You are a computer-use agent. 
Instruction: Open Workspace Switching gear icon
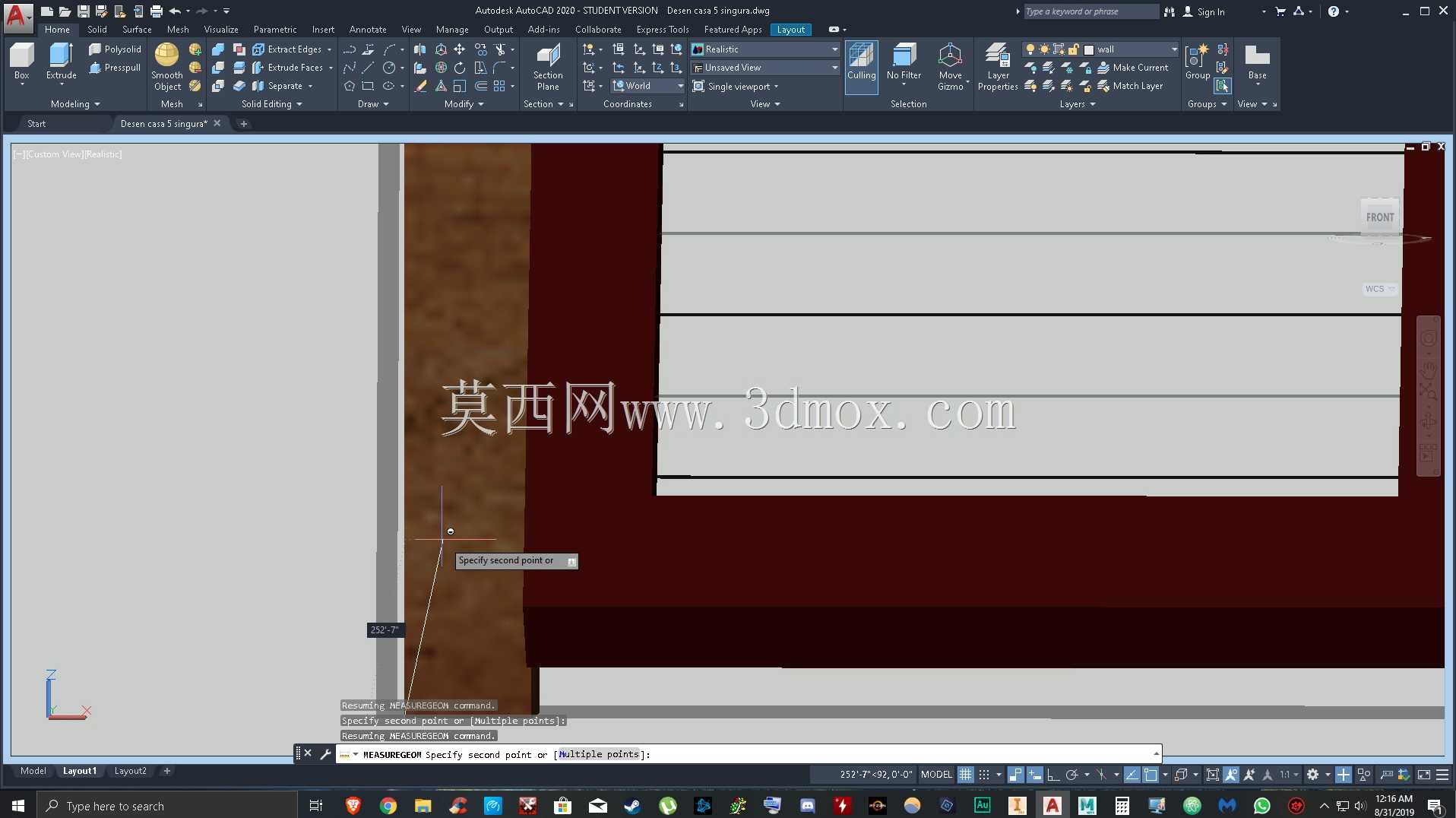[x=1312, y=775]
